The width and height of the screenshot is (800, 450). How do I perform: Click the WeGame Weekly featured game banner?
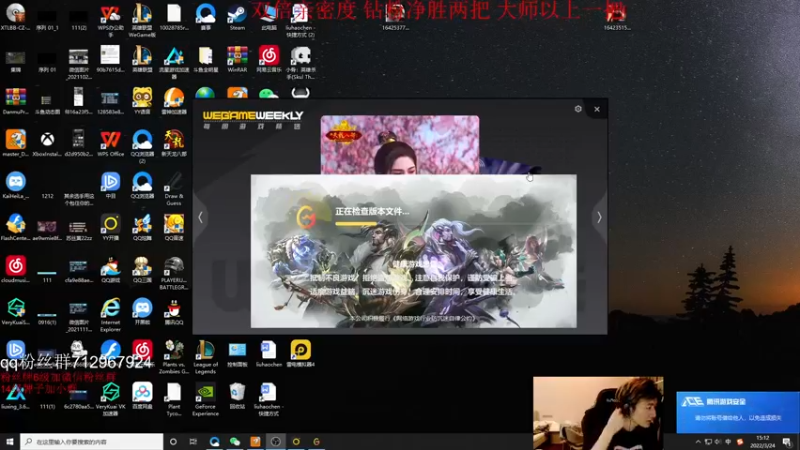[x=399, y=145]
